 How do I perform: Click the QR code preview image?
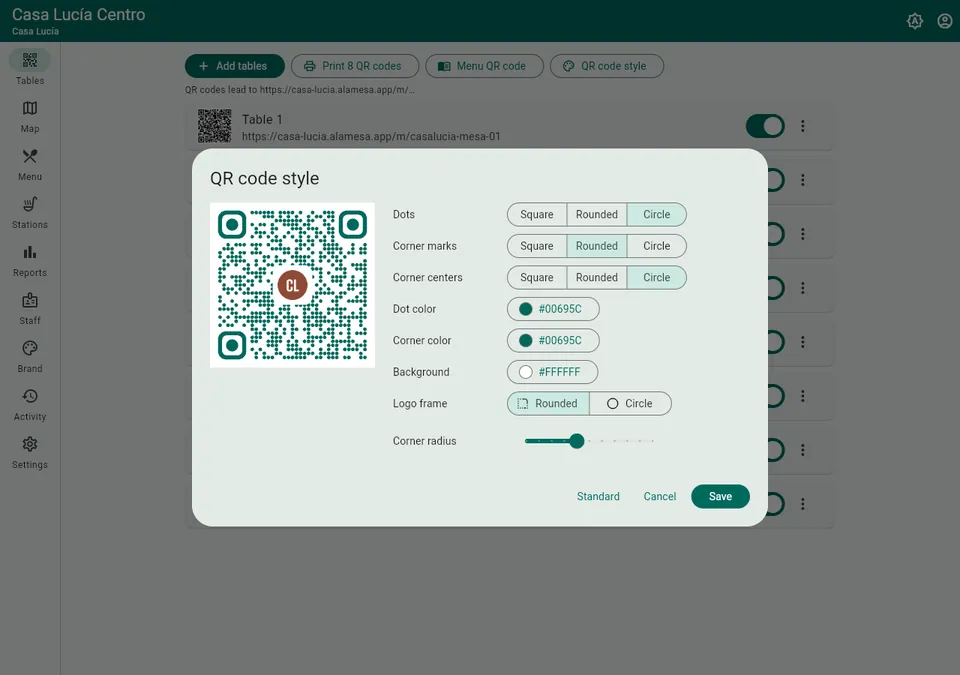292,285
